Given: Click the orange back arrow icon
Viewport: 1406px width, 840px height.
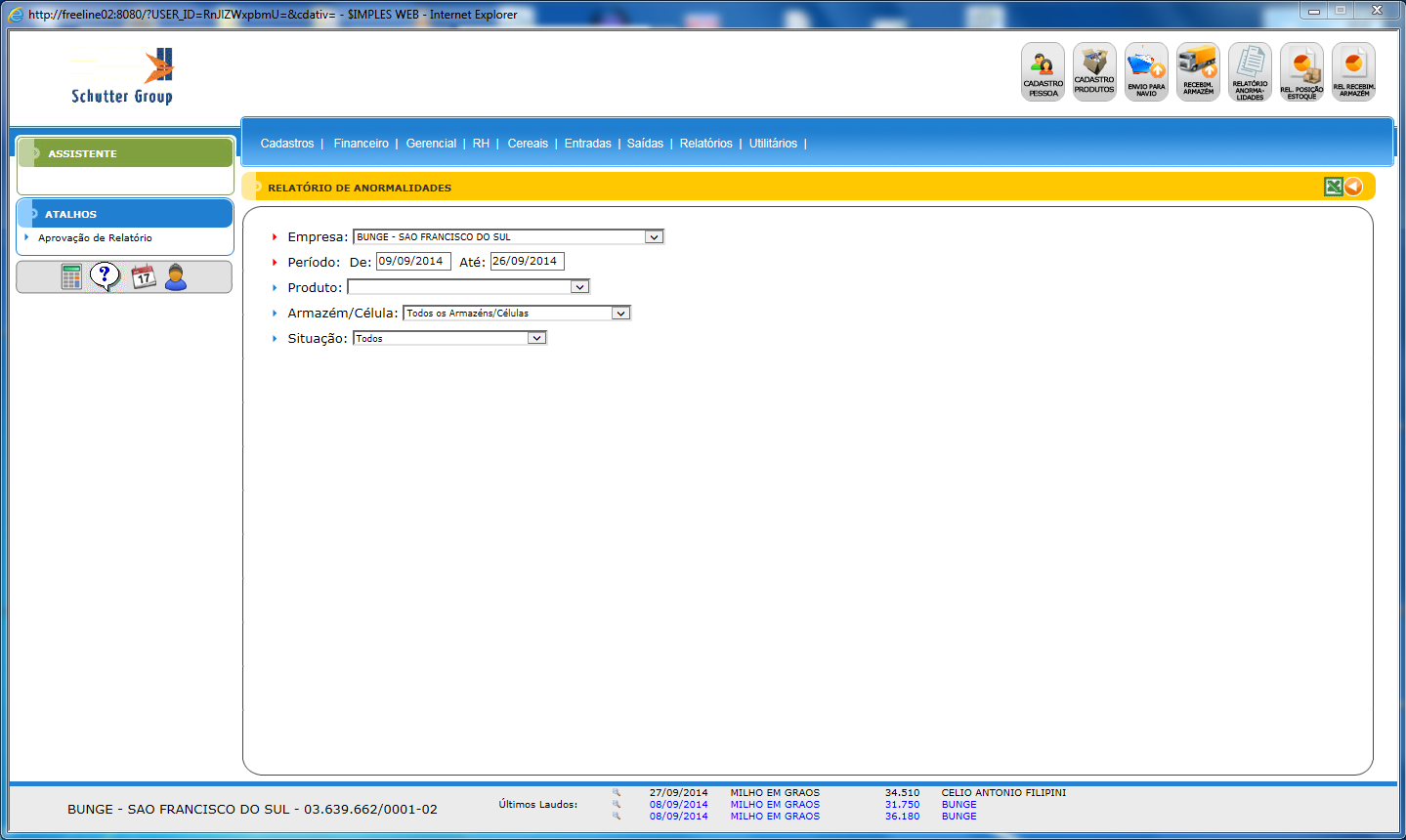Looking at the screenshot, I should [x=1353, y=187].
